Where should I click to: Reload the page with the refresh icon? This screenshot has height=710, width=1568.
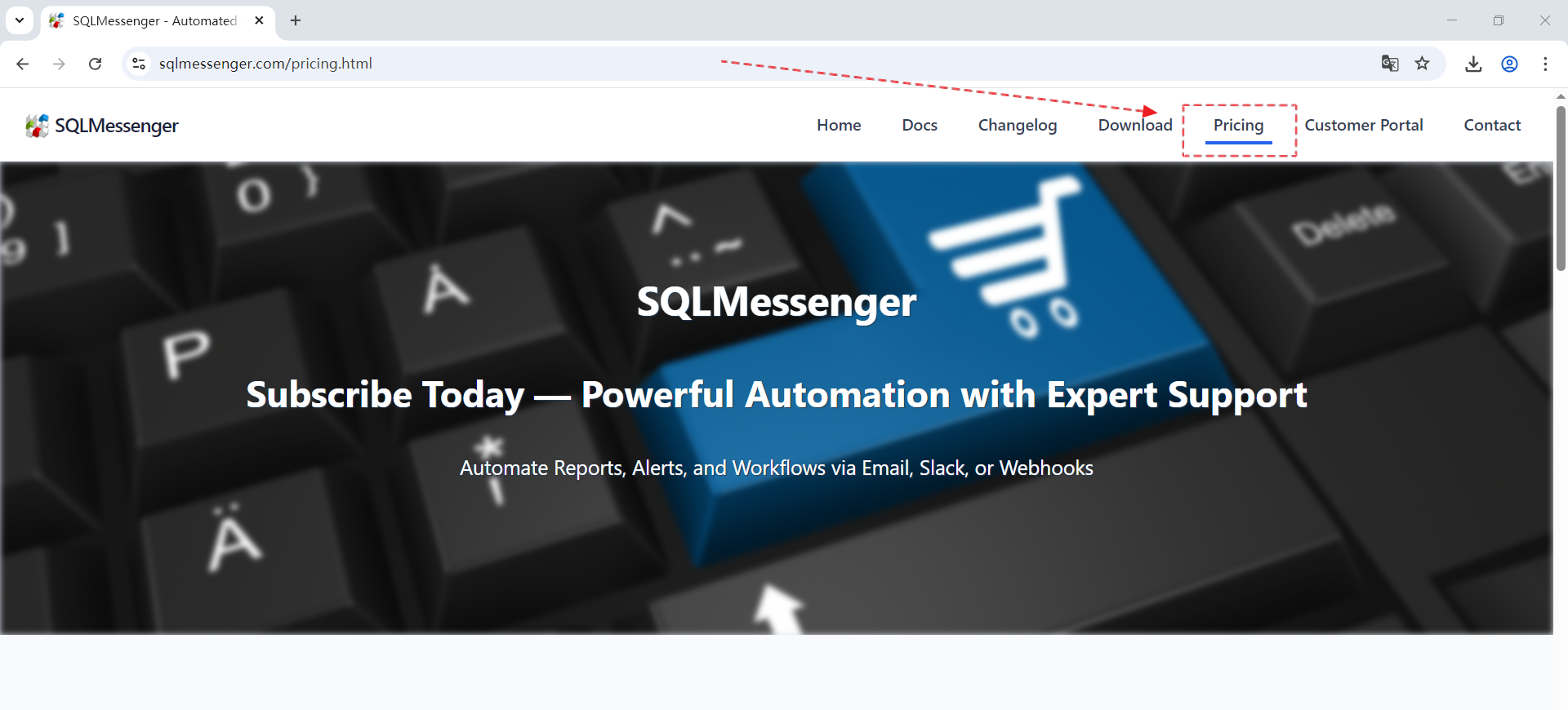[95, 64]
